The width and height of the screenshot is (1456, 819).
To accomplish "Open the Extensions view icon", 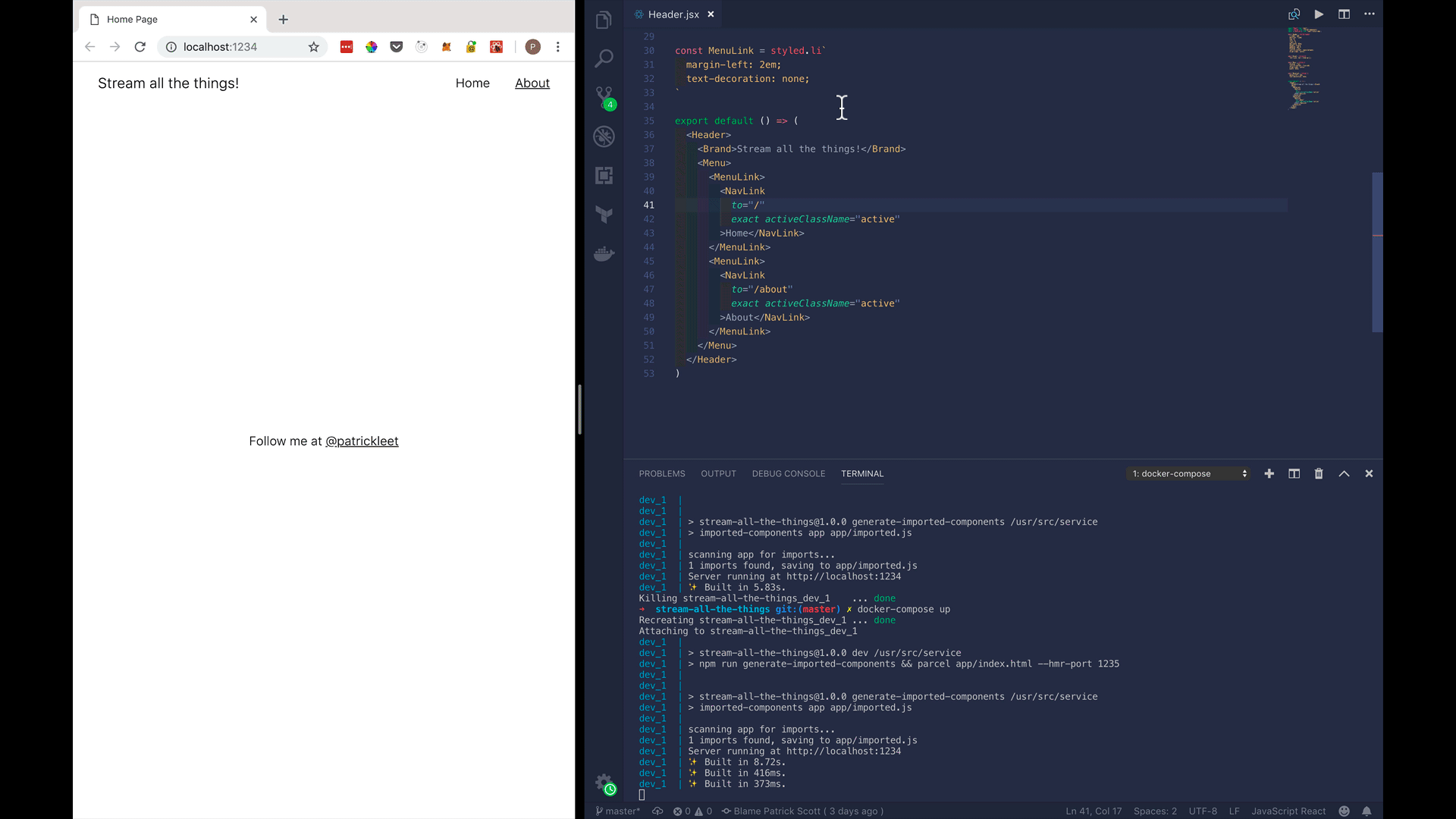I will 604,176.
